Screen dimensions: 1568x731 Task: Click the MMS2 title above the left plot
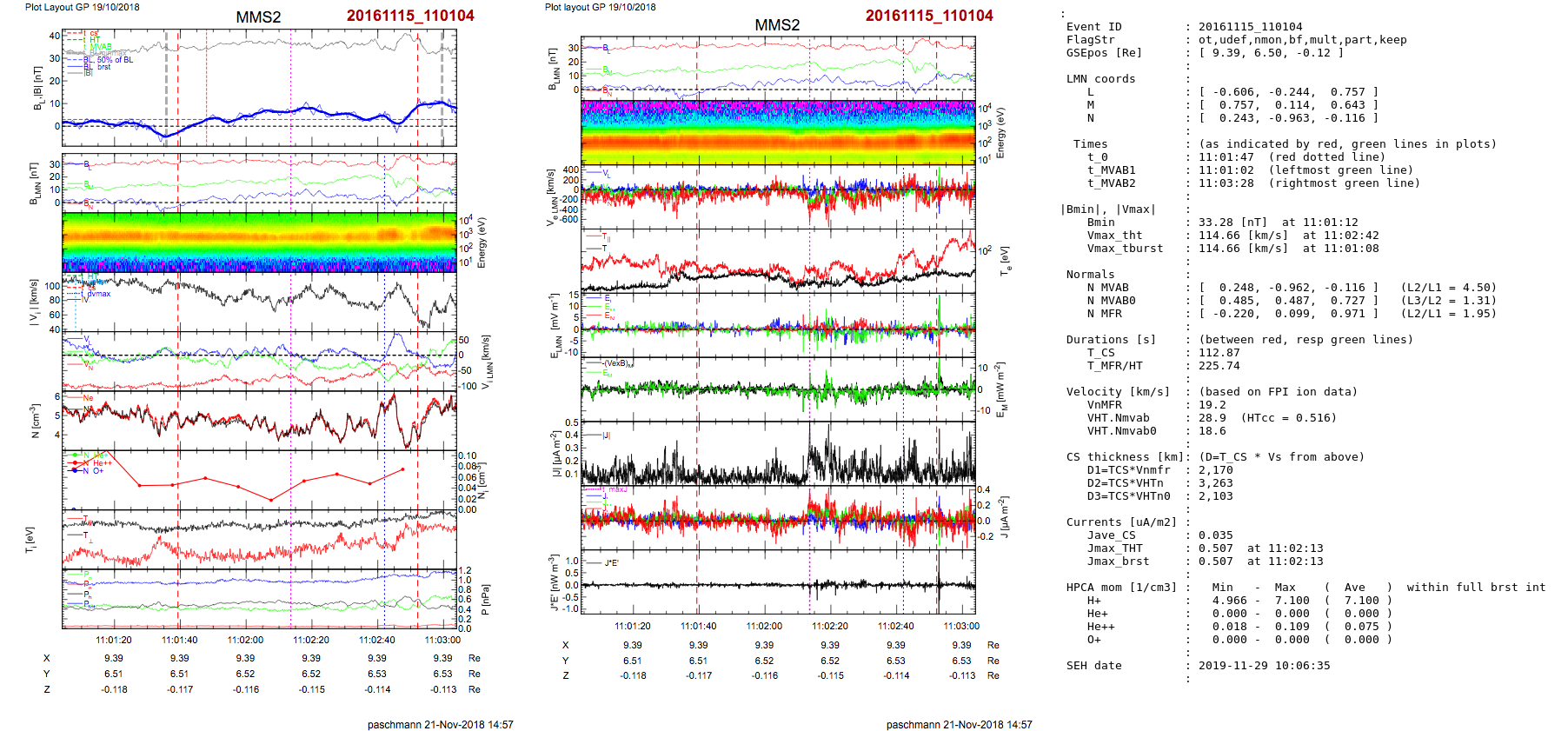(x=258, y=17)
